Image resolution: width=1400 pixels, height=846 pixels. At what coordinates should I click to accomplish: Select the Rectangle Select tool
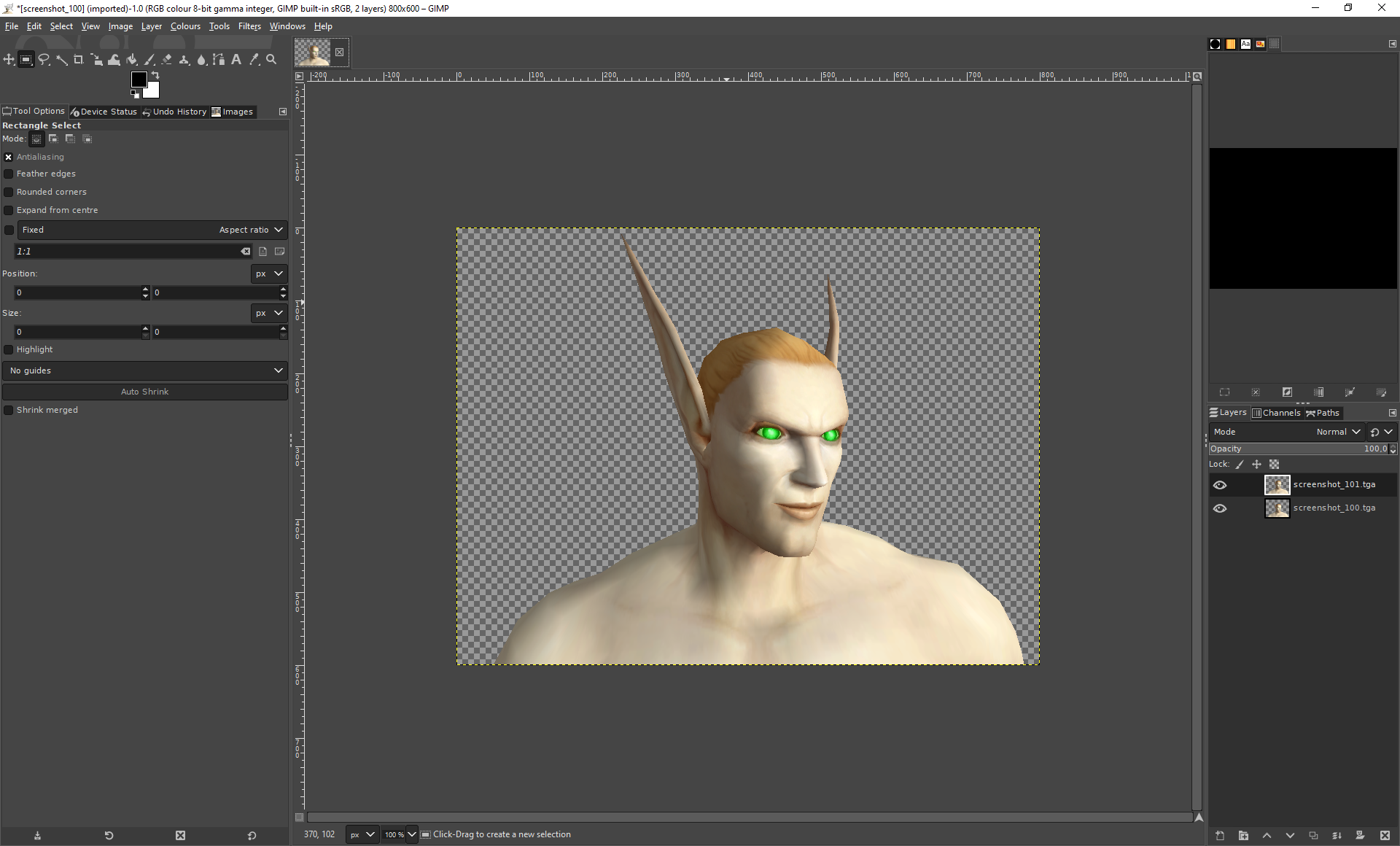26,60
